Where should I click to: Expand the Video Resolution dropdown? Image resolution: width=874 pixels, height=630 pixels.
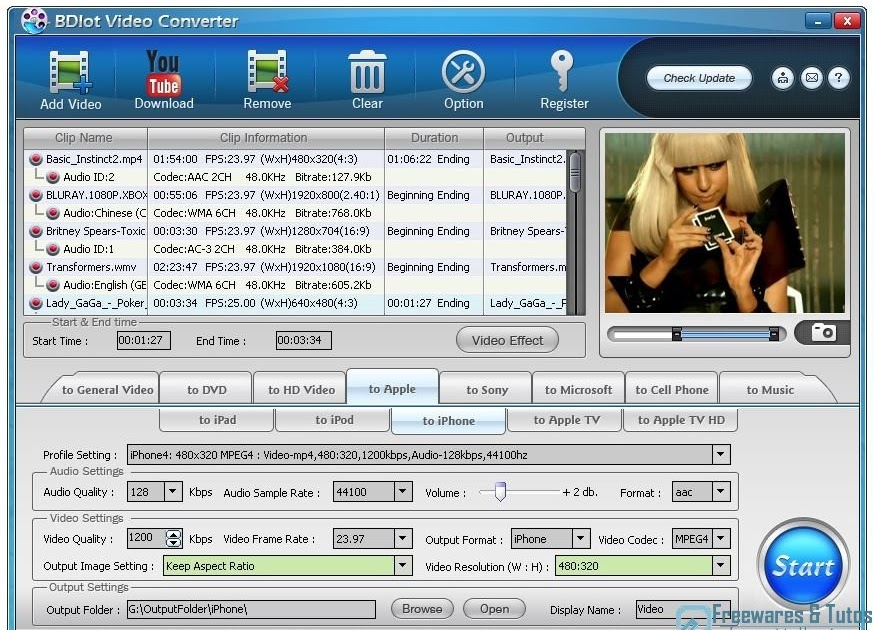tap(721, 565)
